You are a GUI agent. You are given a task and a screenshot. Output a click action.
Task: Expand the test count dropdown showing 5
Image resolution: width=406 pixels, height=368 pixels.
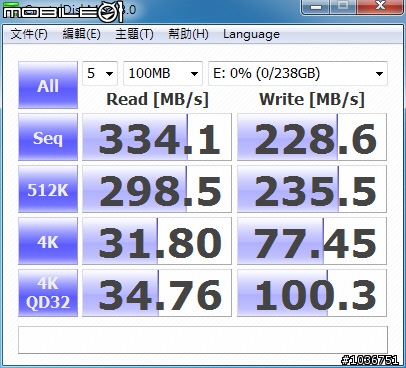coord(100,73)
